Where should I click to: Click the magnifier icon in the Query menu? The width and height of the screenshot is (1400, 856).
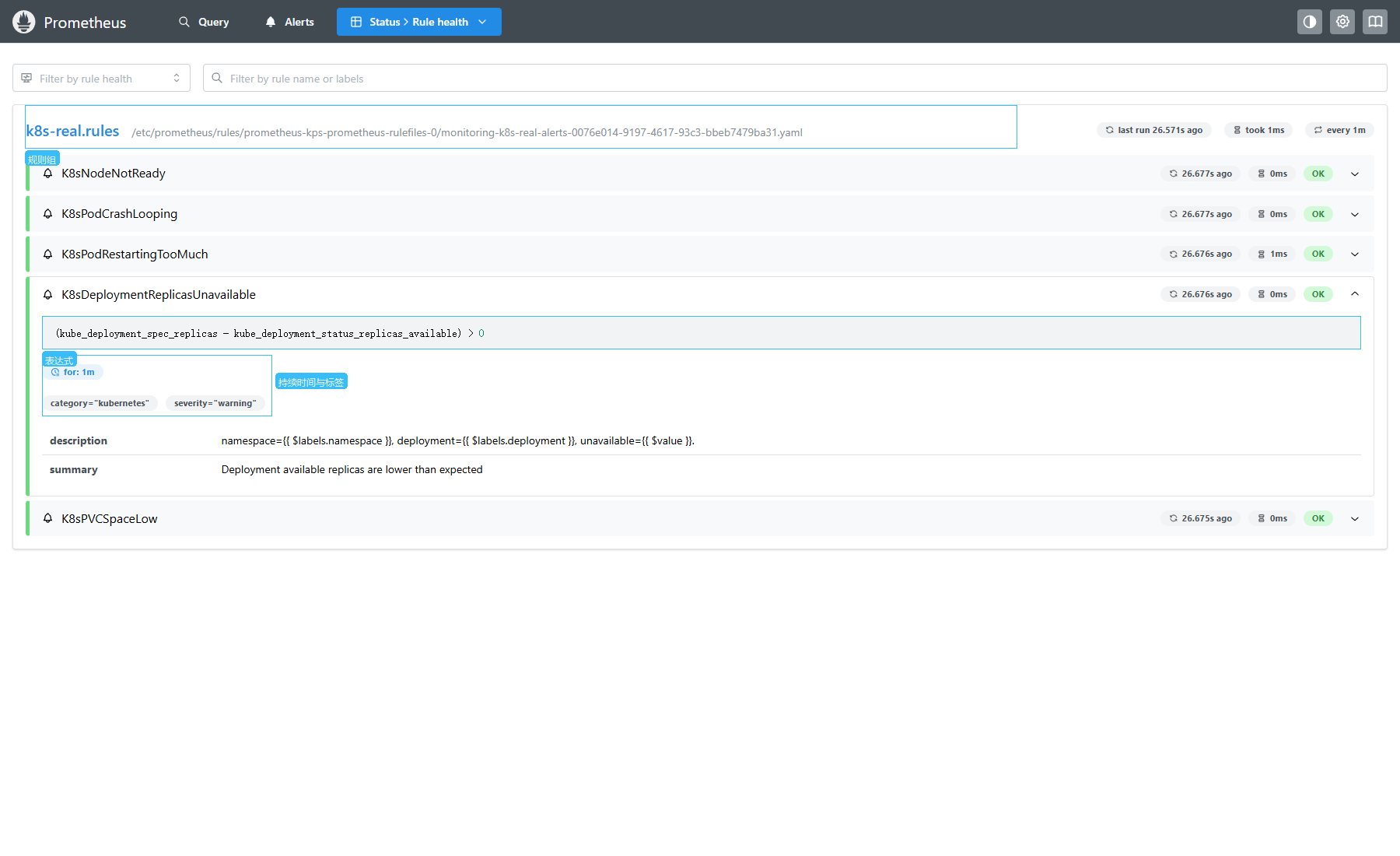[x=184, y=22]
